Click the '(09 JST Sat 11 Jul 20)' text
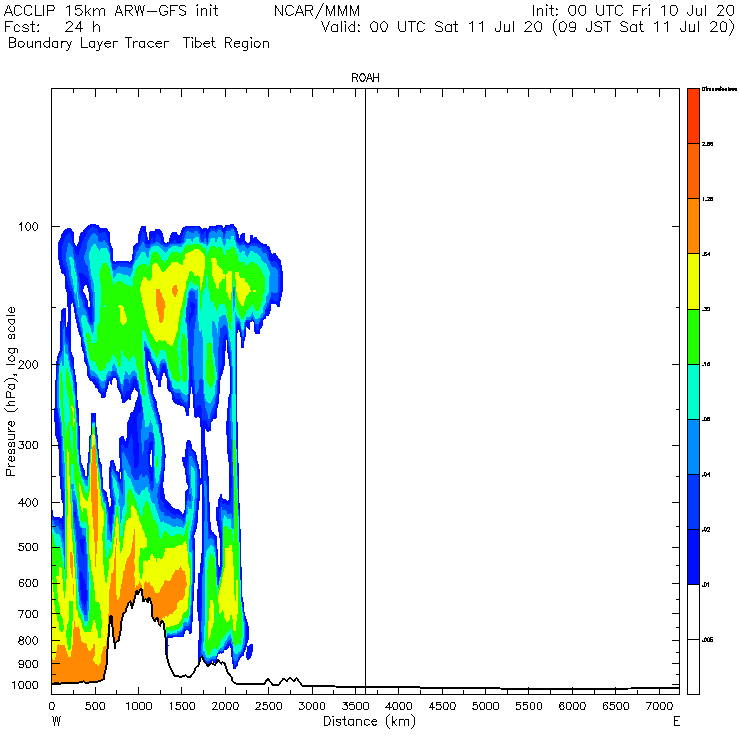 (x=643, y=27)
